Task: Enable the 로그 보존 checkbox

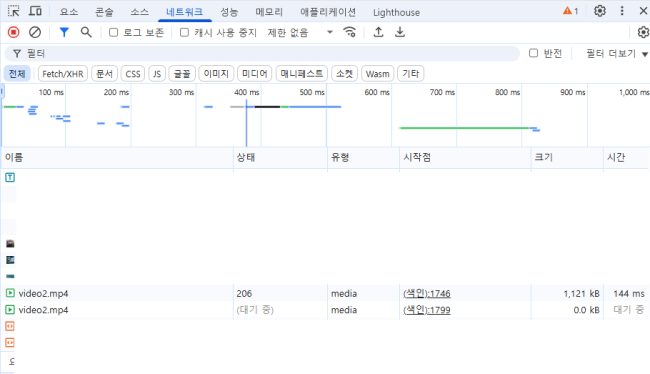Action: pos(113,32)
